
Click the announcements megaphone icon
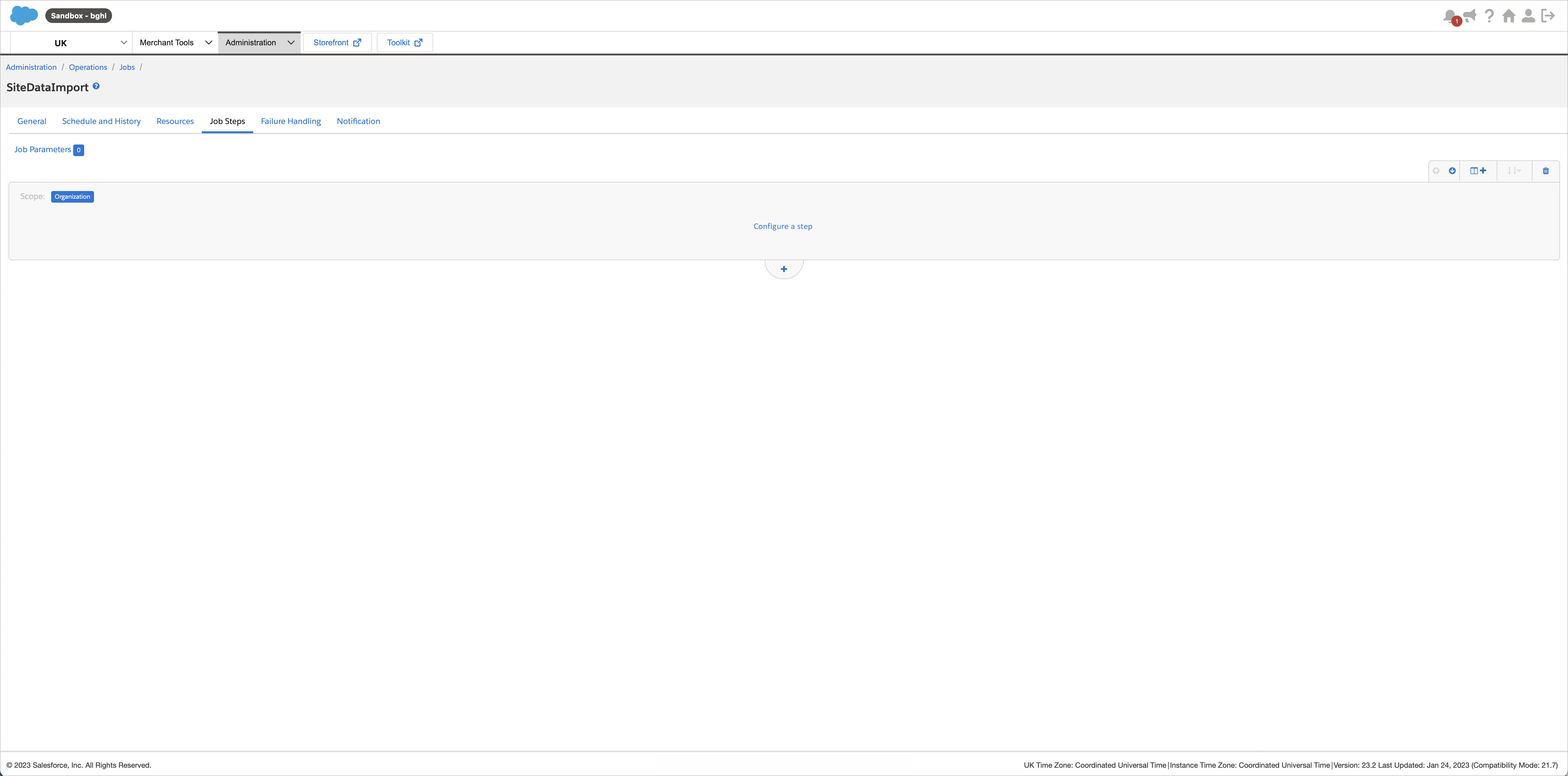click(x=1470, y=15)
